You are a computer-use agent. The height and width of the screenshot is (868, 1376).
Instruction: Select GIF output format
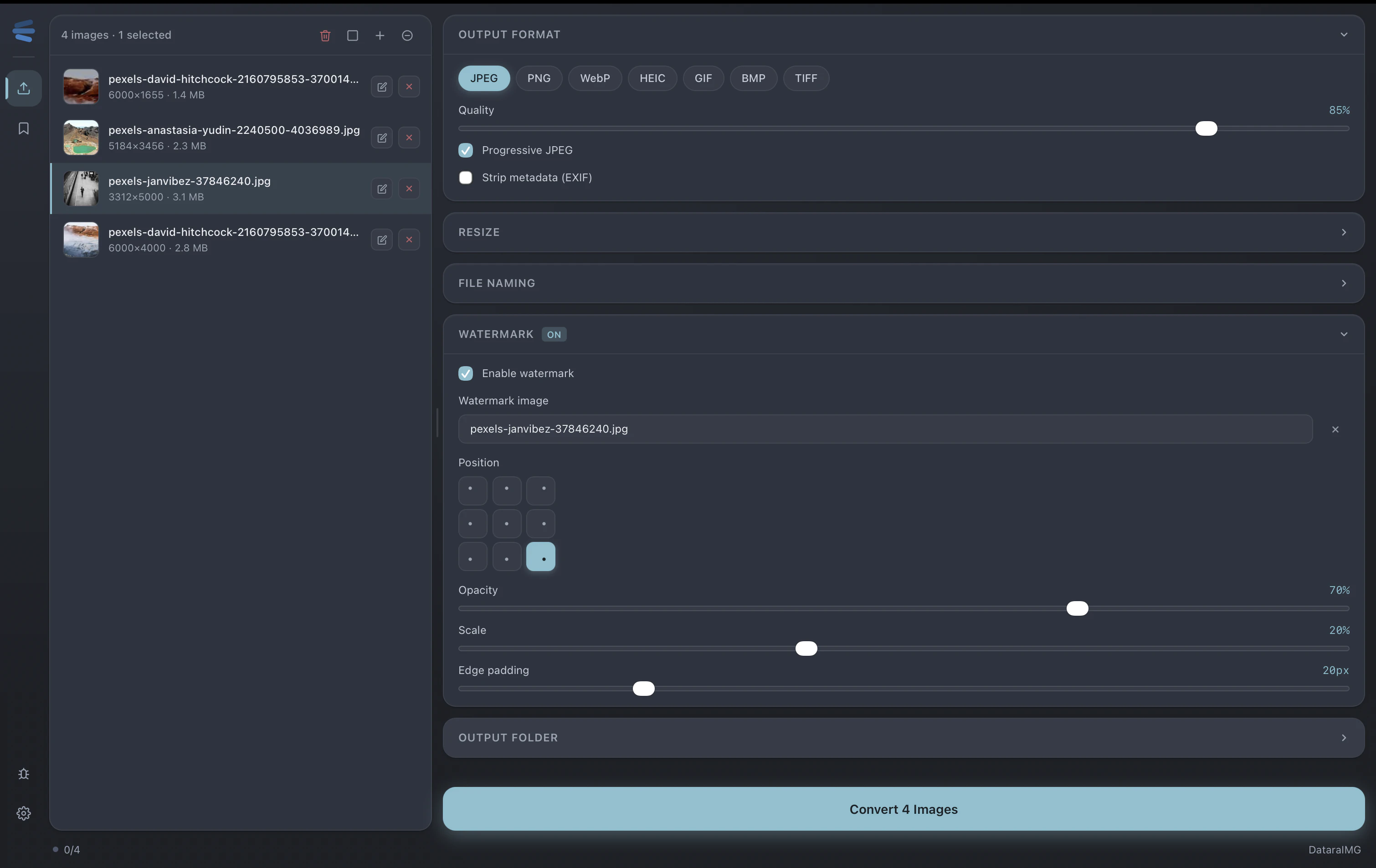tap(703, 78)
